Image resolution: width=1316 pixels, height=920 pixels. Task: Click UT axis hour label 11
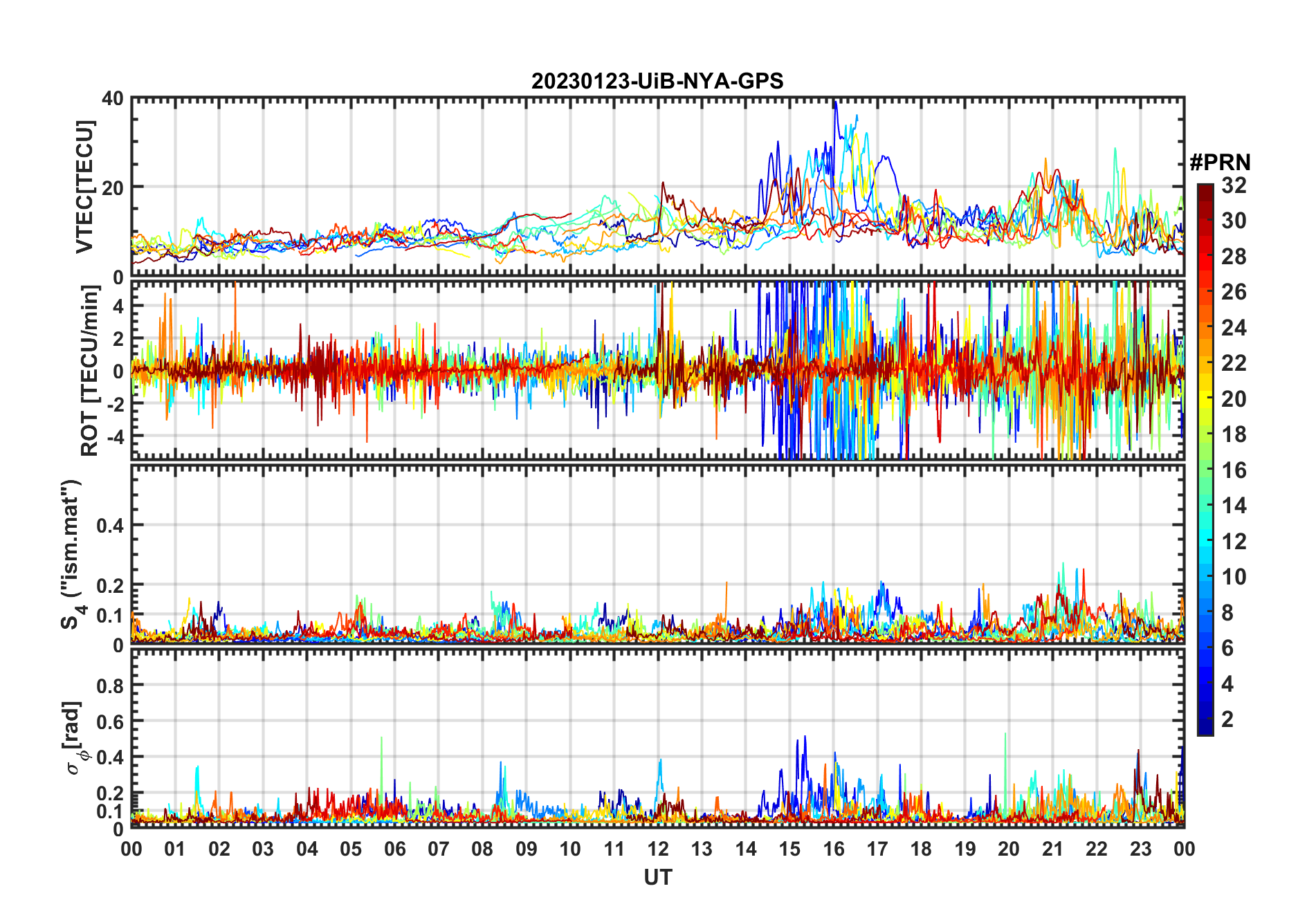coord(614,849)
